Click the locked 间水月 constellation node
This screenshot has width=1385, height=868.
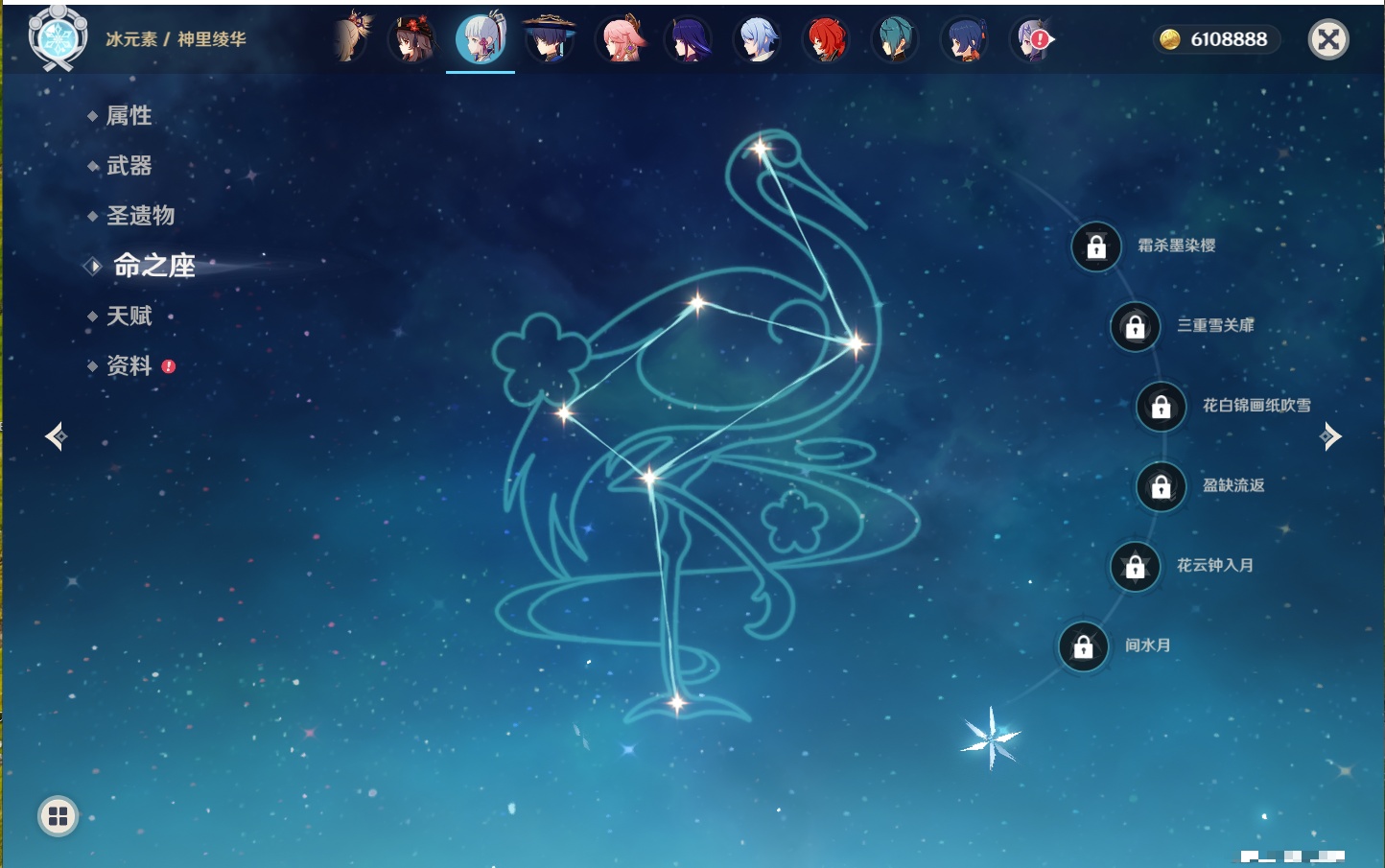(x=1084, y=646)
